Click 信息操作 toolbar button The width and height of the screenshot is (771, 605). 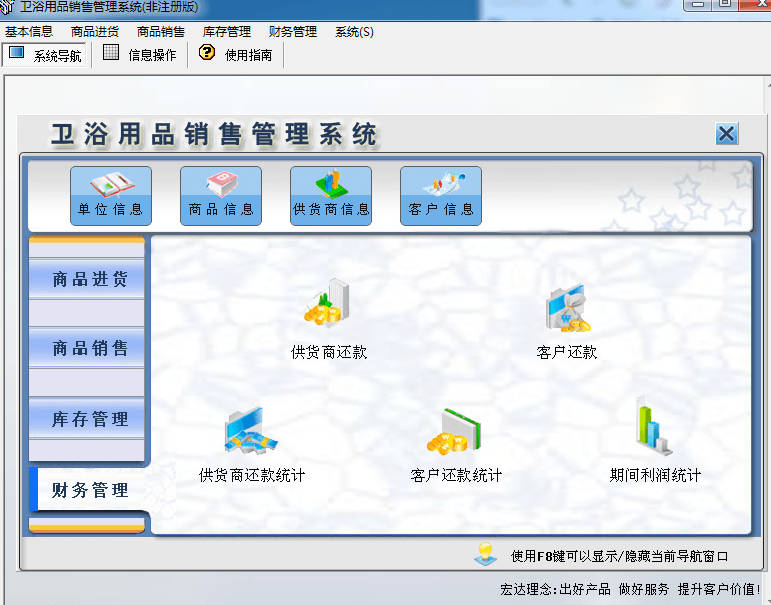(x=140, y=55)
